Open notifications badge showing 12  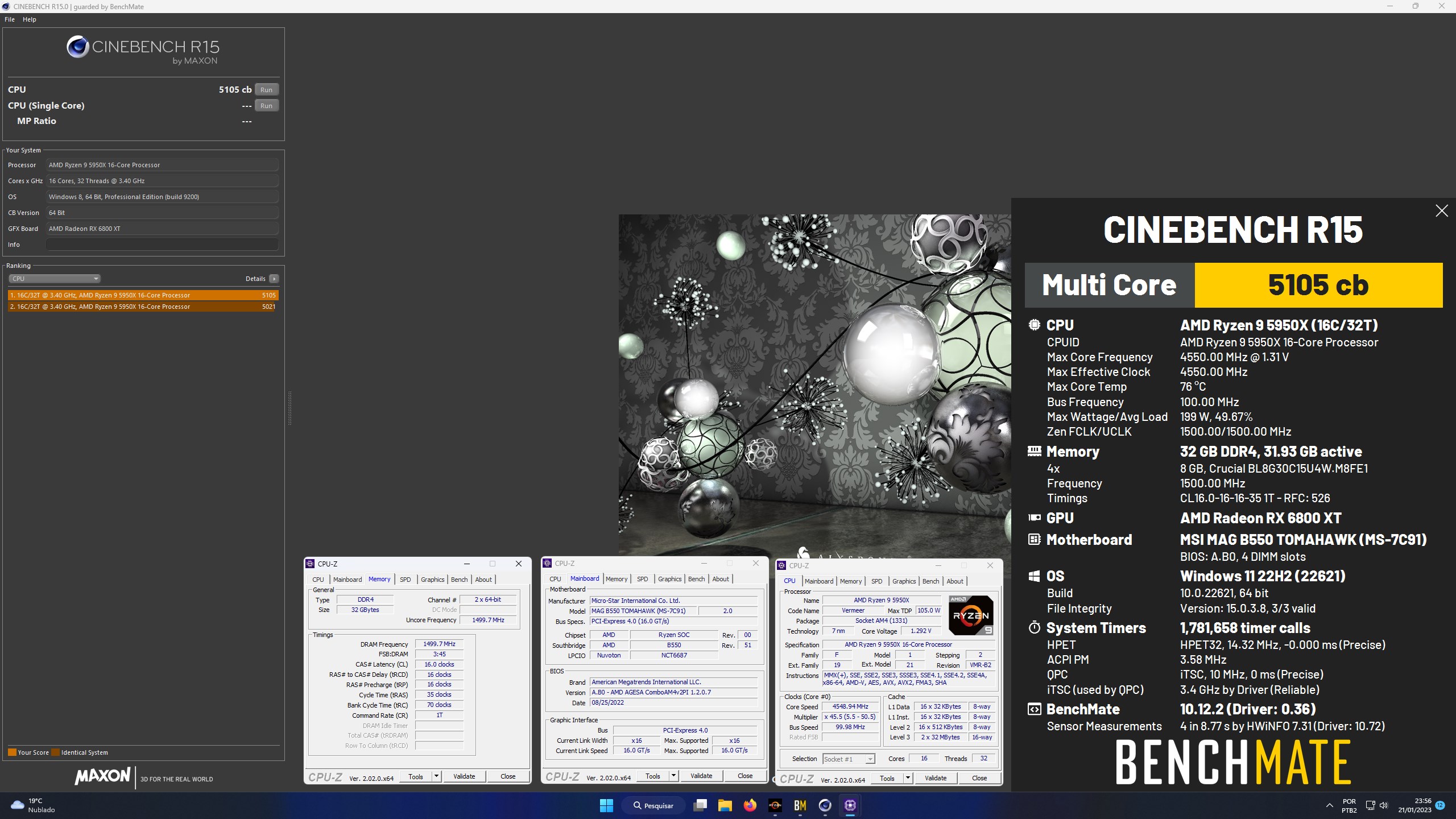(x=1440, y=805)
